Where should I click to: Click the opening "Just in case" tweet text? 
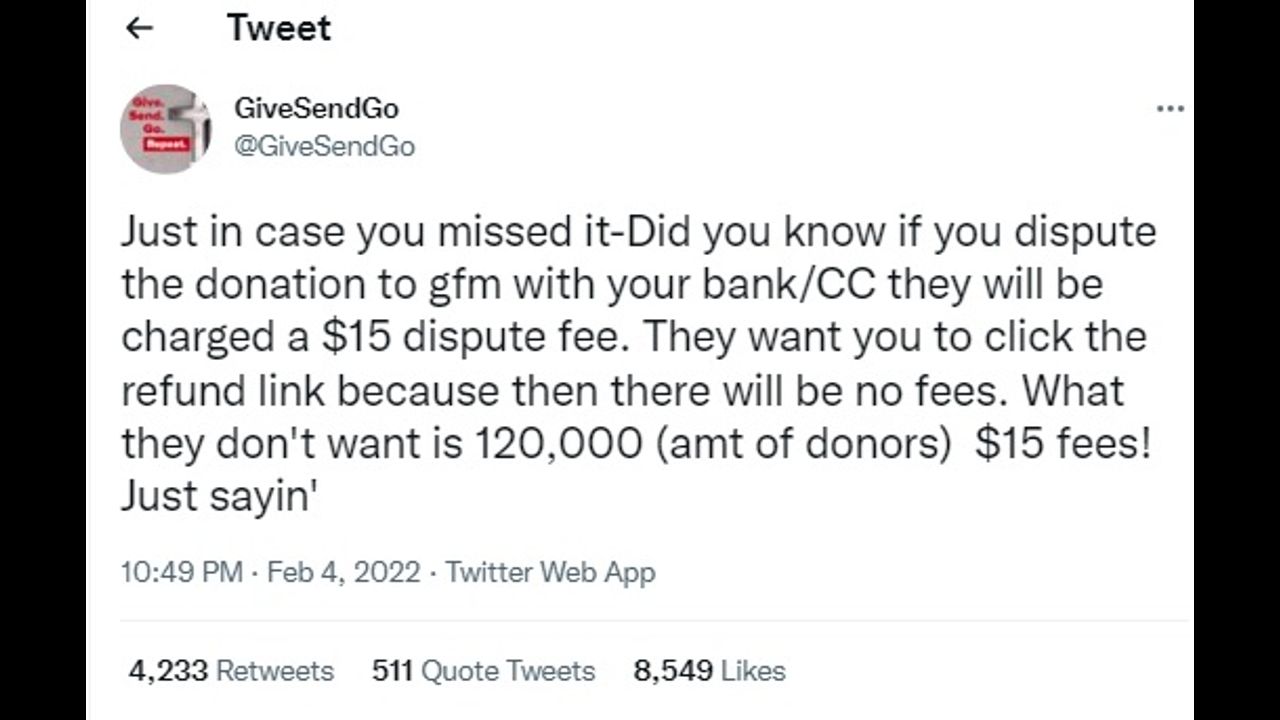click(230, 232)
